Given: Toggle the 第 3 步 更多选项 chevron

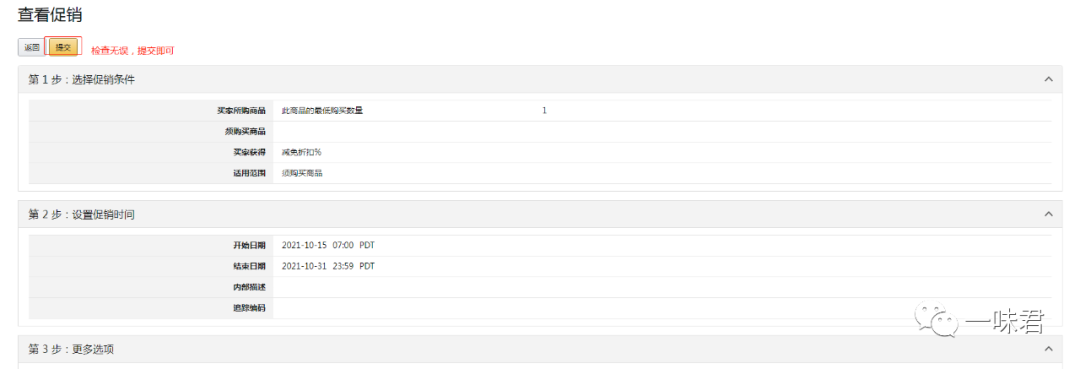Looking at the screenshot, I should (x=1048, y=349).
